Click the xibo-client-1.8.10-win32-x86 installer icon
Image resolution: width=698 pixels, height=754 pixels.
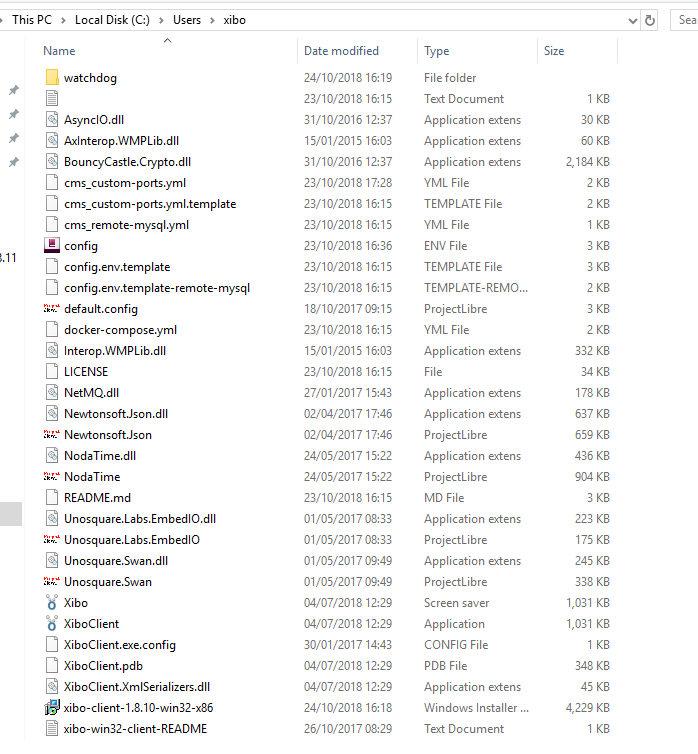click(x=52, y=707)
